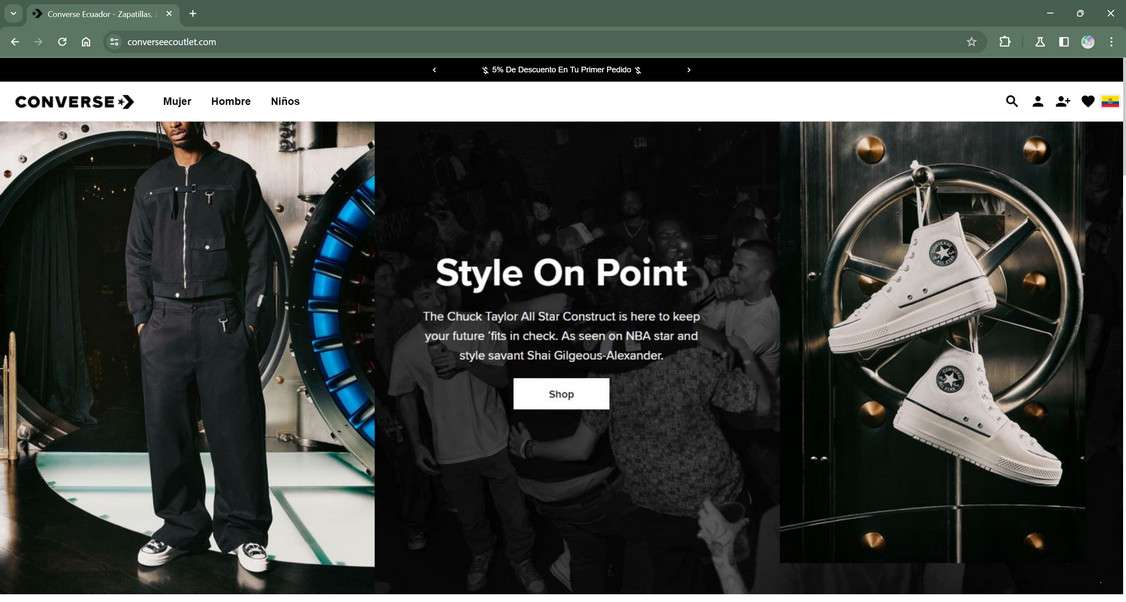This screenshot has width=1126, height=602.
Task: Click the Style On Point heading
Action: (x=562, y=273)
